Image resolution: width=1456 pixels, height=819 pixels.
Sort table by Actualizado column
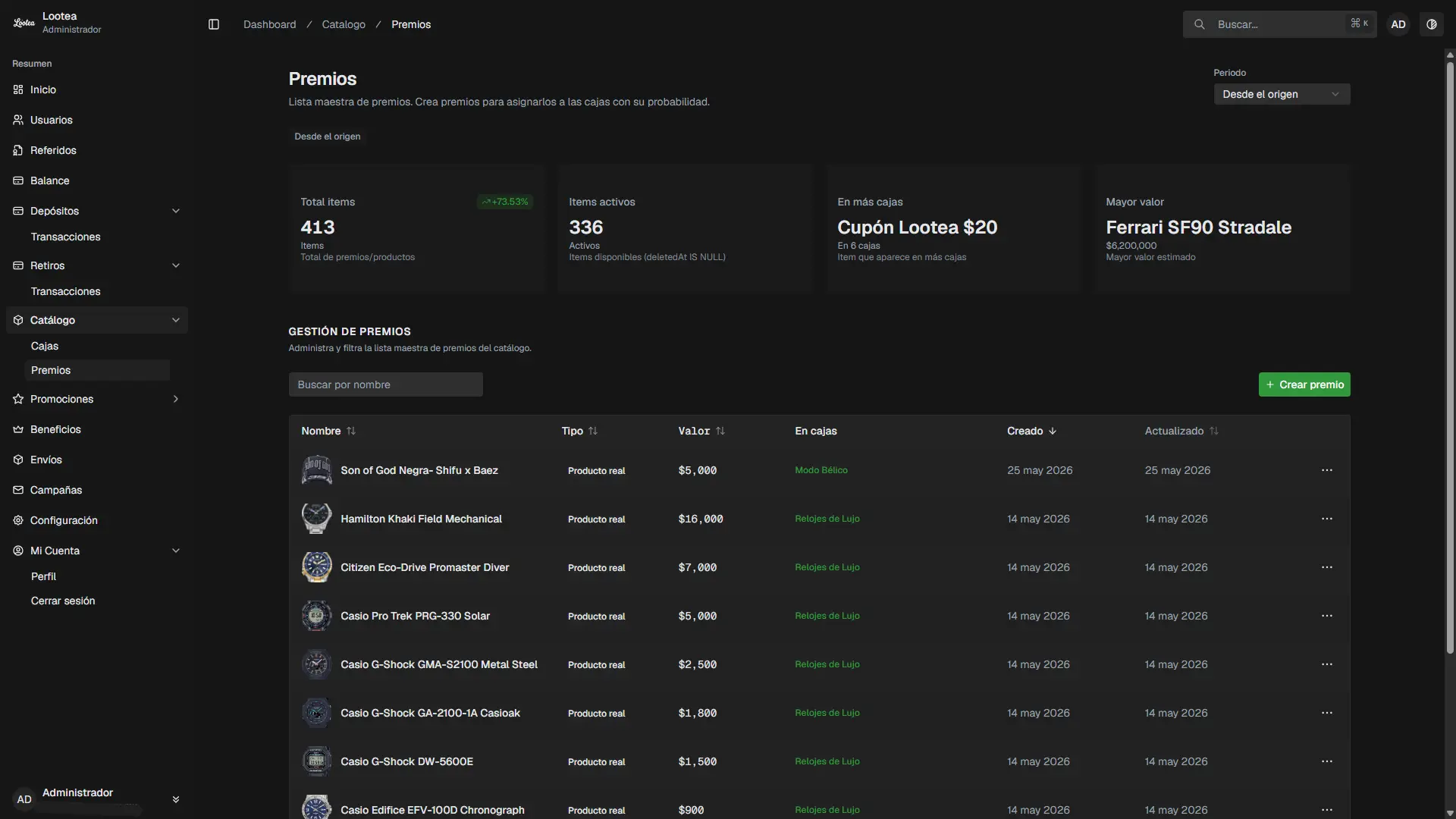click(x=1181, y=431)
